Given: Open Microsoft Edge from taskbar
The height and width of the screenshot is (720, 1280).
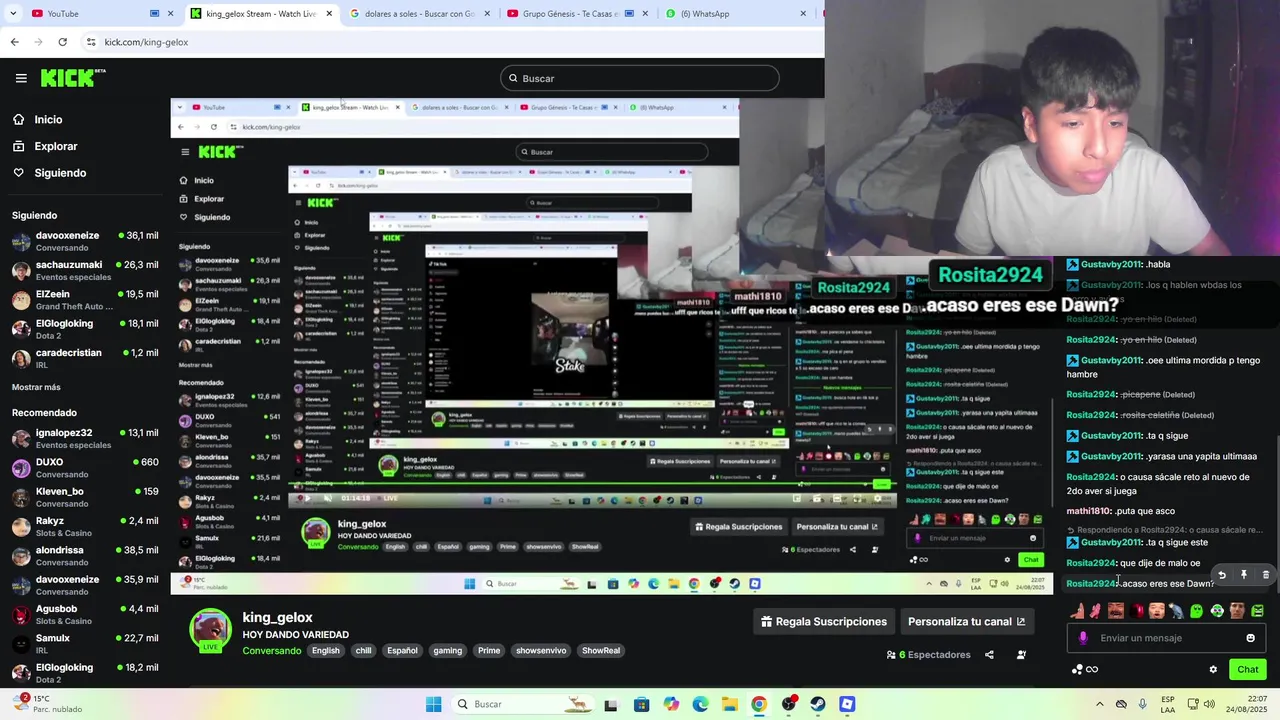Looking at the screenshot, I should coord(700,704).
